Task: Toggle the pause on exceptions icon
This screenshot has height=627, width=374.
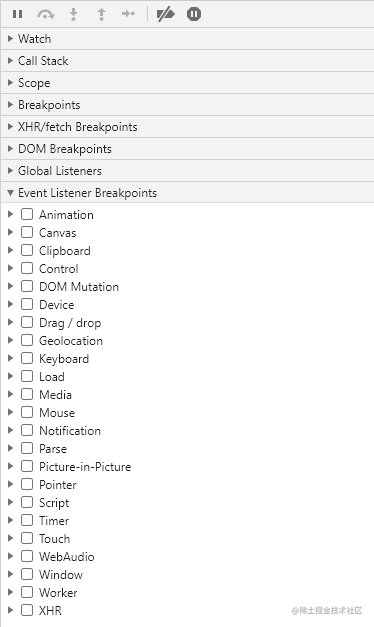Action: pos(194,14)
